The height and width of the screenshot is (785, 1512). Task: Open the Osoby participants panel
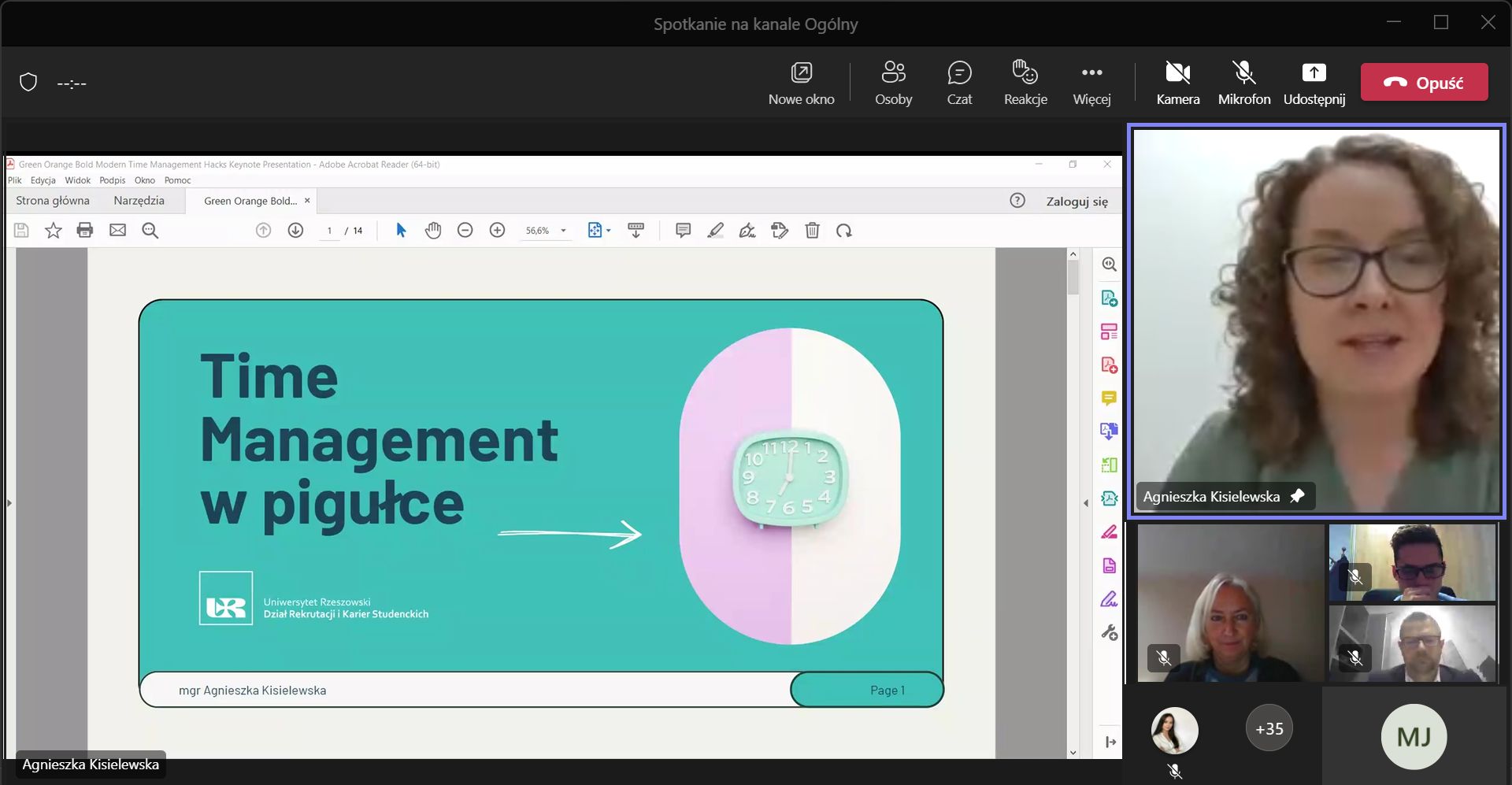pyautogui.click(x=893, y=83)
